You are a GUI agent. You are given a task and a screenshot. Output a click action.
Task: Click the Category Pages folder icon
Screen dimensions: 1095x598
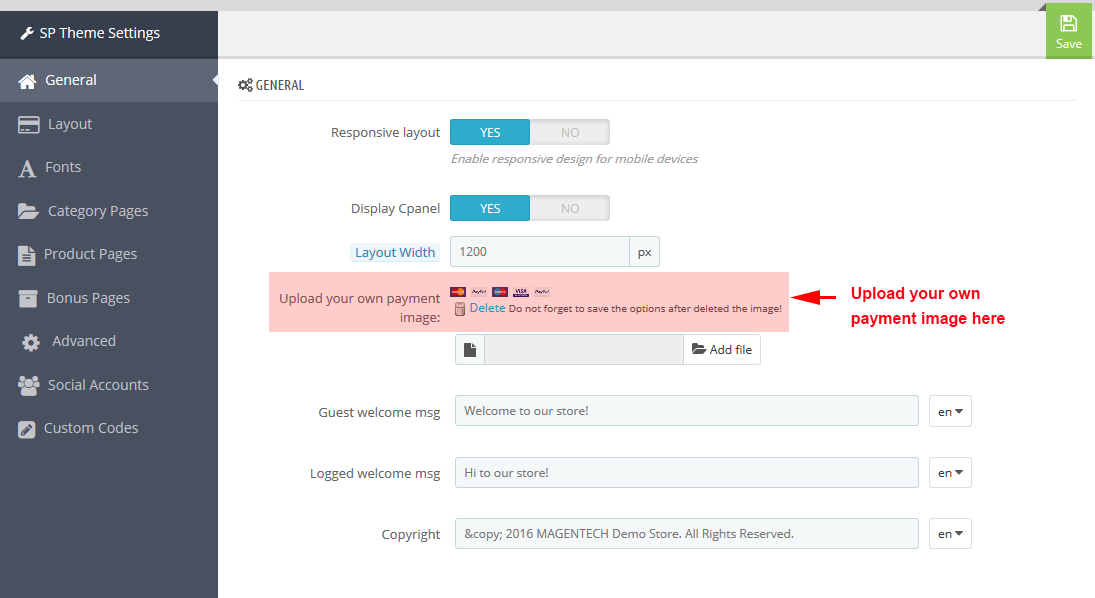(x=28, y=211)
